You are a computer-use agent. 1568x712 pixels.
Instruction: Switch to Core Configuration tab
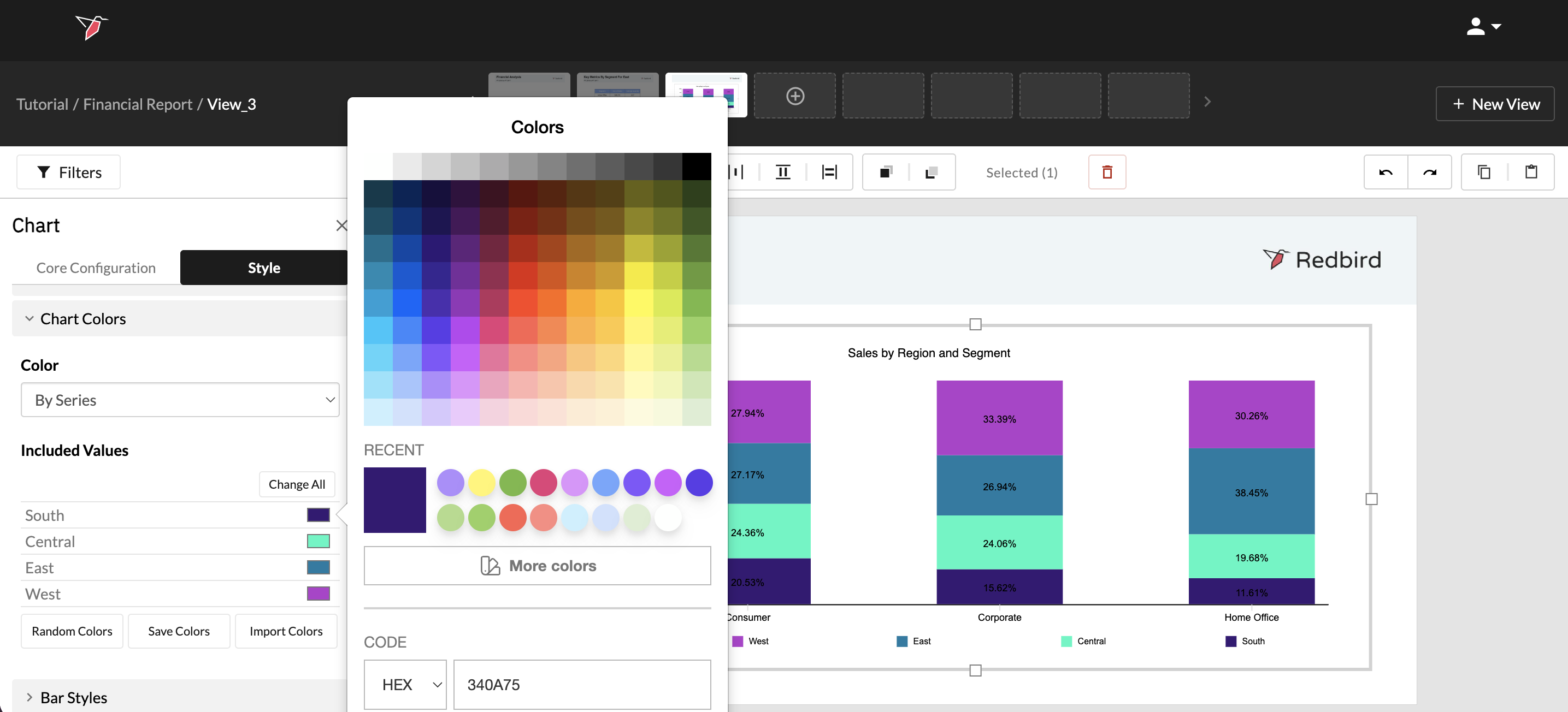tap(96, 268)
